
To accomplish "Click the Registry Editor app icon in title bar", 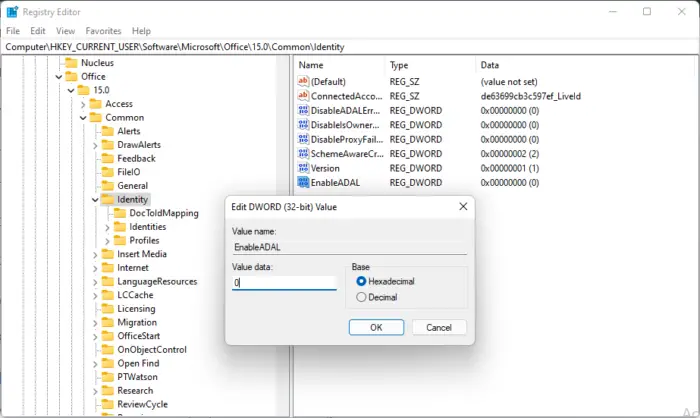I will pyautogui.click(x=12, y=12).
